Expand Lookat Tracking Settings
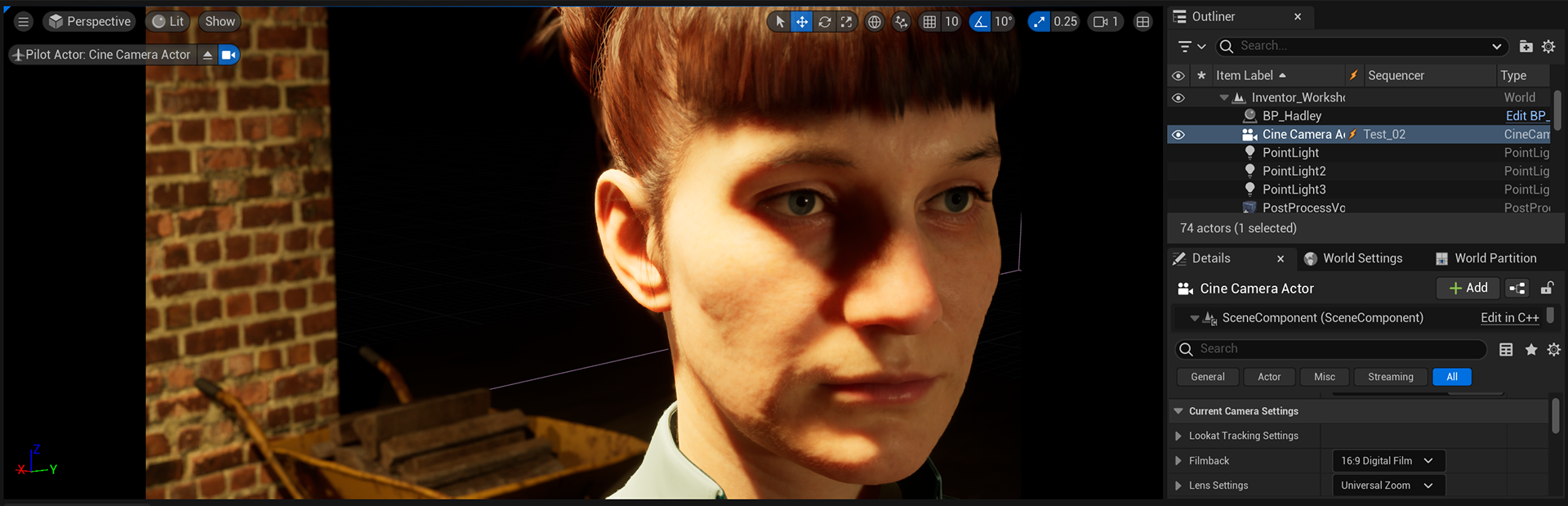The height and width of the screenshot is (506, 1568). (1178, 437)
